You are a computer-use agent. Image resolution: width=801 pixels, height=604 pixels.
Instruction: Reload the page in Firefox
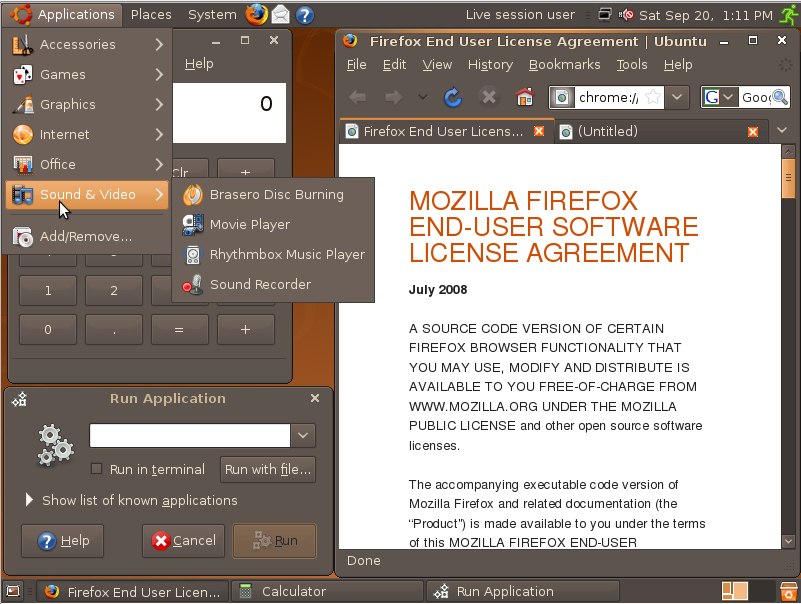[453, 97]
